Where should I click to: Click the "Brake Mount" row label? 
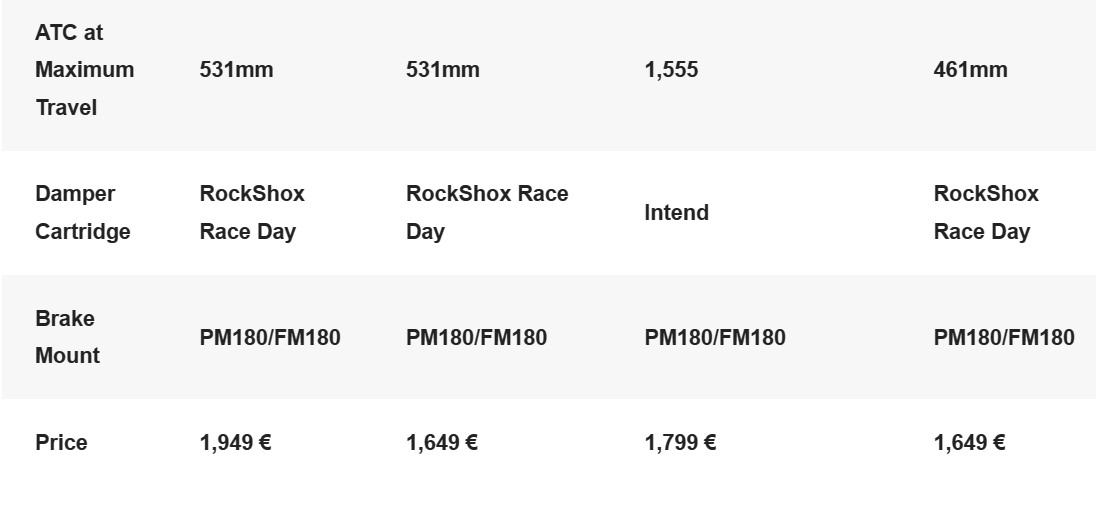[68, 337]
